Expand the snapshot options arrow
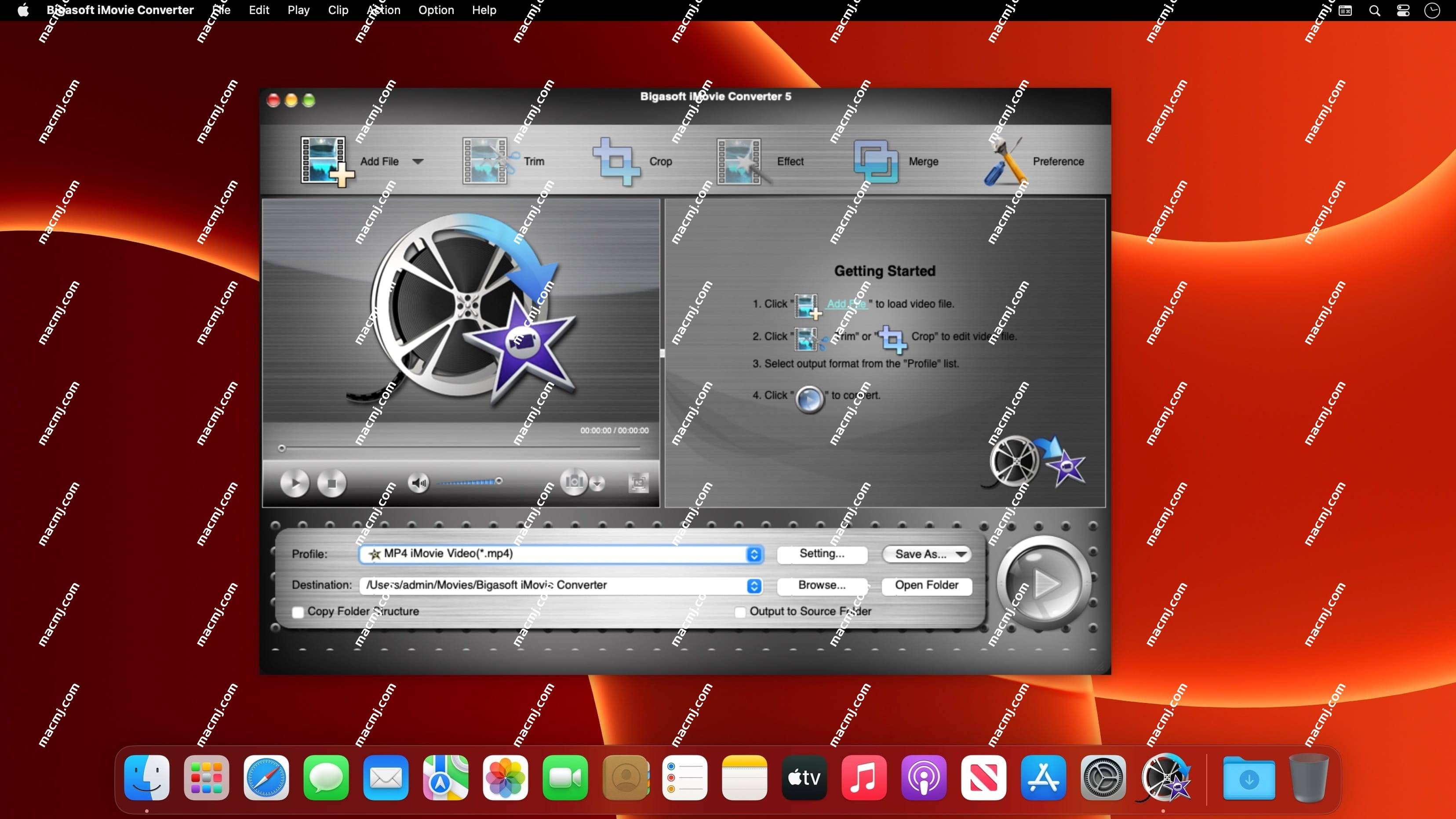 [x=597, y=483]
